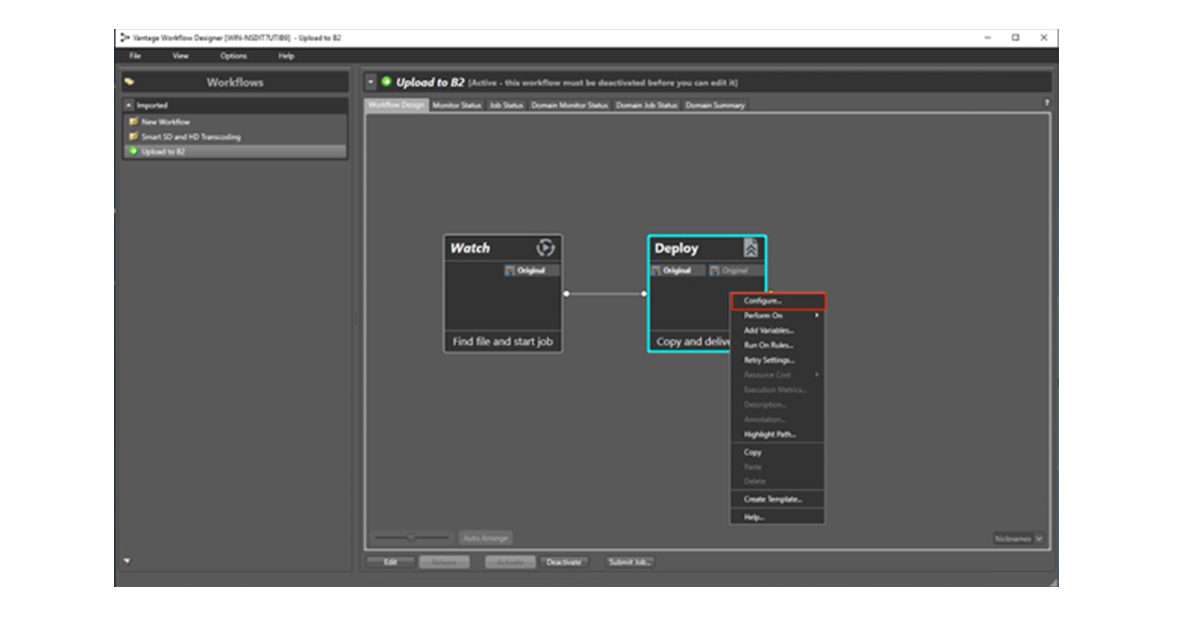Click the New Workflow folder icon
Viewport: 1200px width, 628px height.
pos(133,121)
